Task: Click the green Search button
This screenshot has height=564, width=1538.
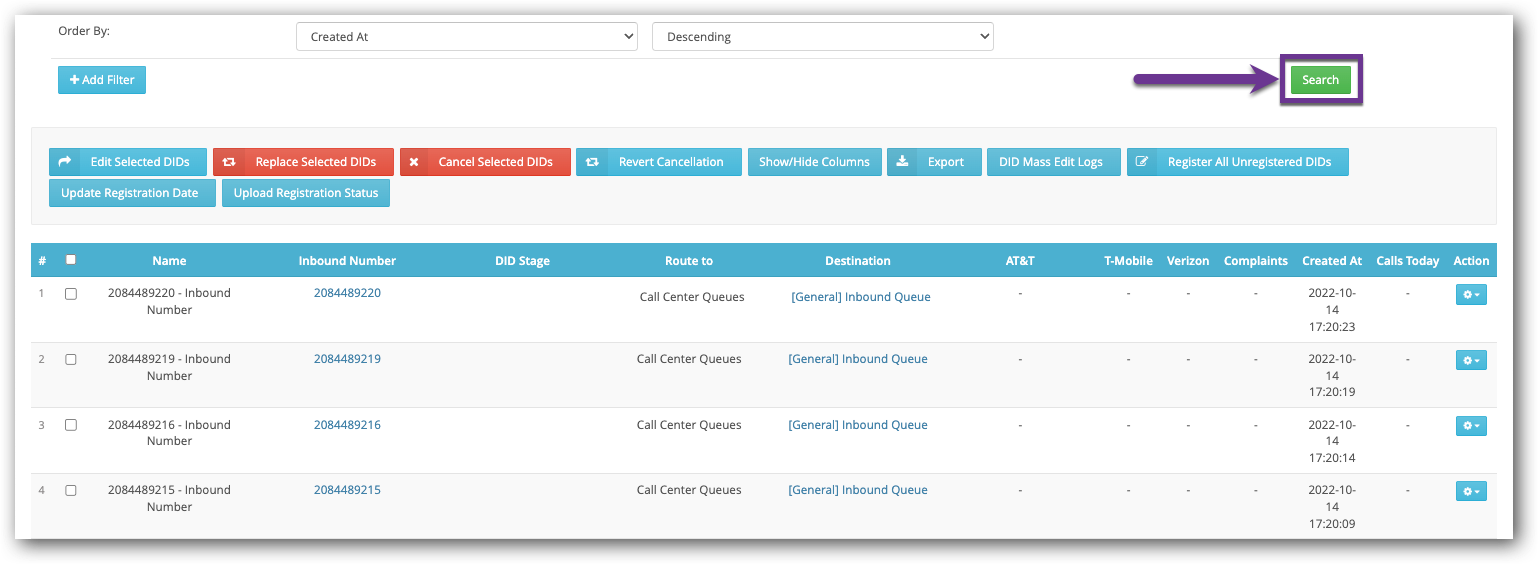Action: (1320, 80)
